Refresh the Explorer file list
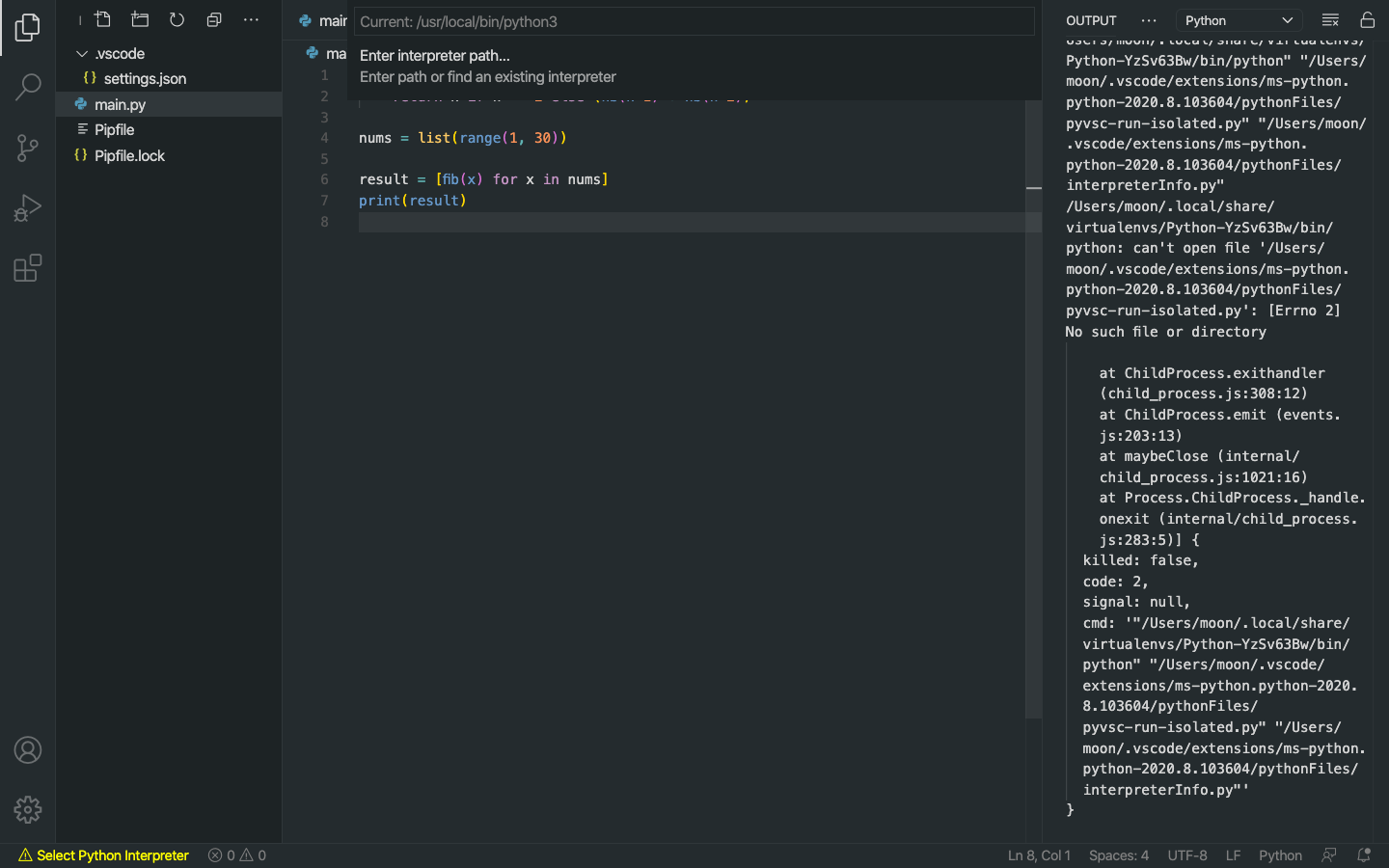This screenshot has height=868, width=1389. (x=176, y=18)
